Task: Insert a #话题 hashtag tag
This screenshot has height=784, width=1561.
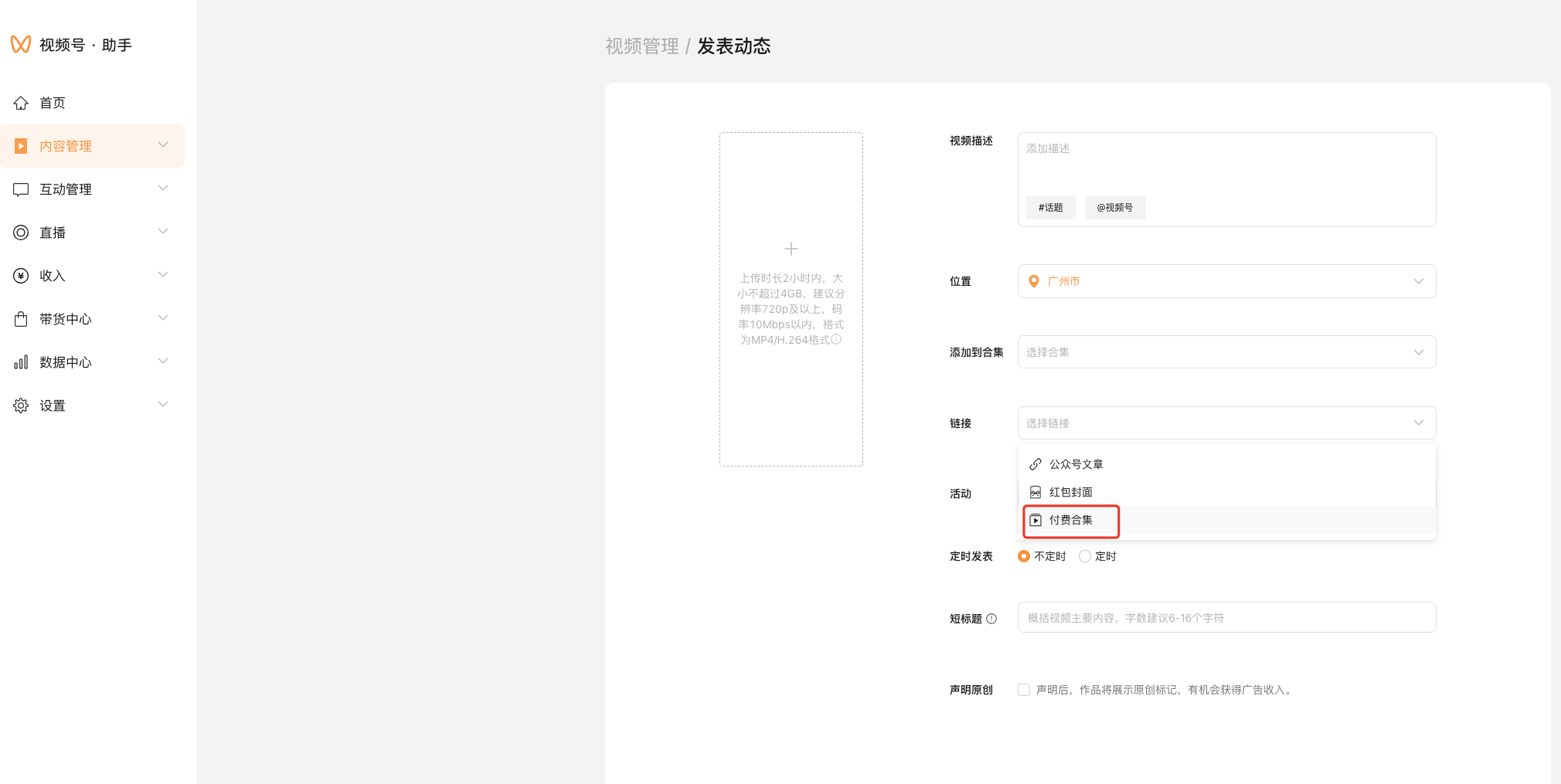Action: pyautogui.click(x=1050, y=208)
